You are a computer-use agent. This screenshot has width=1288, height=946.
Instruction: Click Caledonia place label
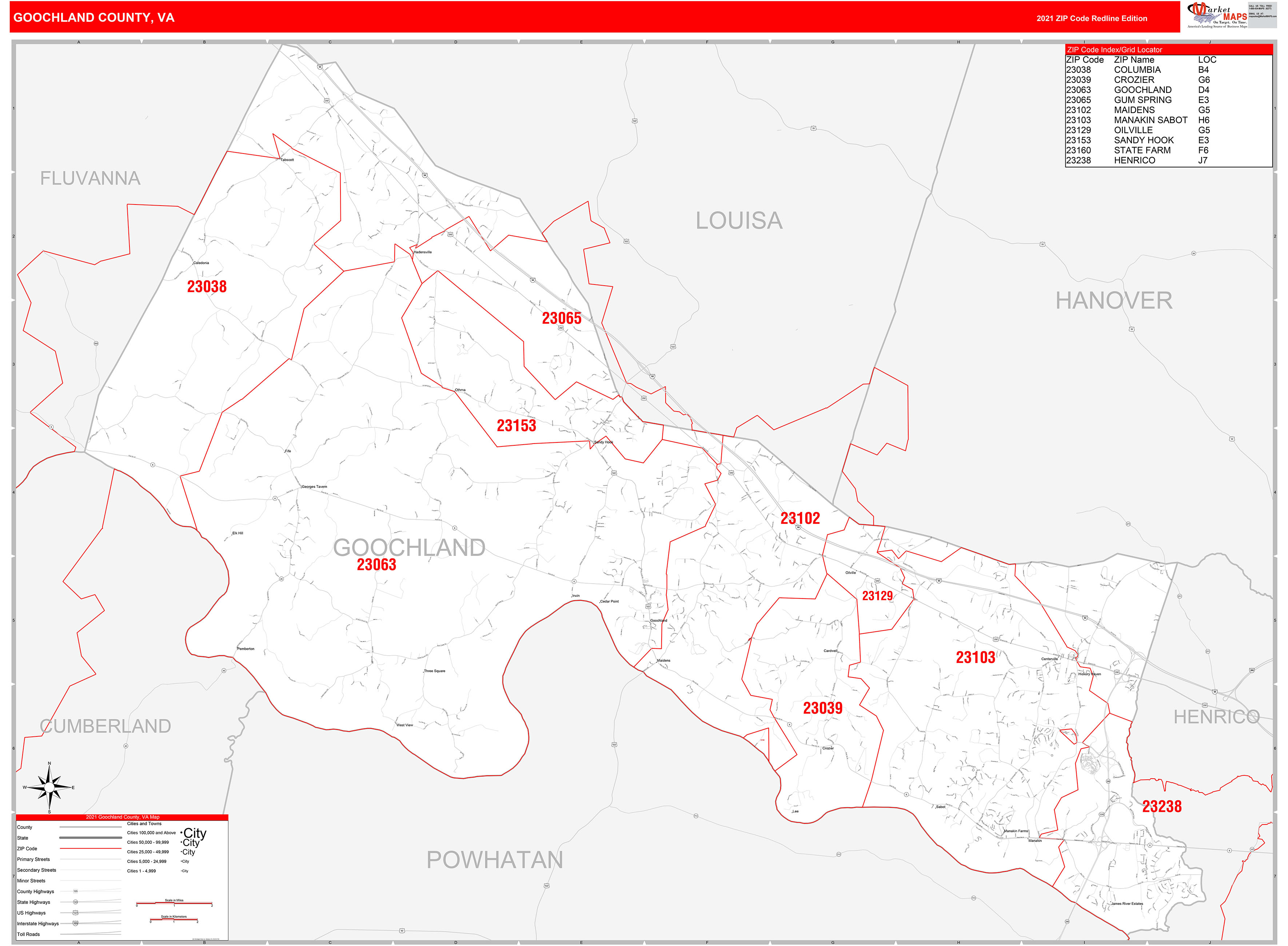(201, 263)
